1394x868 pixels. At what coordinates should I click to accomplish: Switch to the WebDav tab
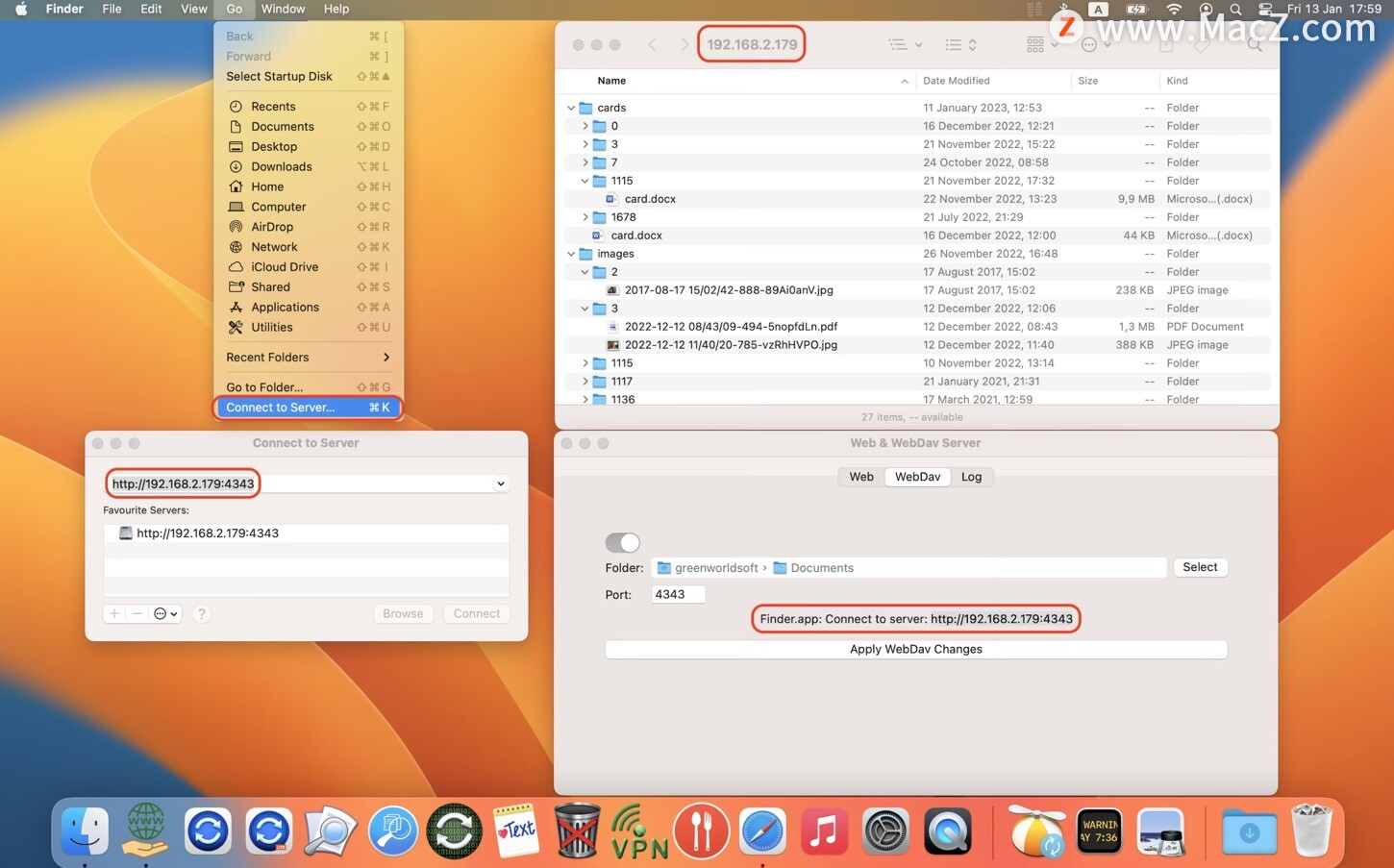tap(917, 477)
